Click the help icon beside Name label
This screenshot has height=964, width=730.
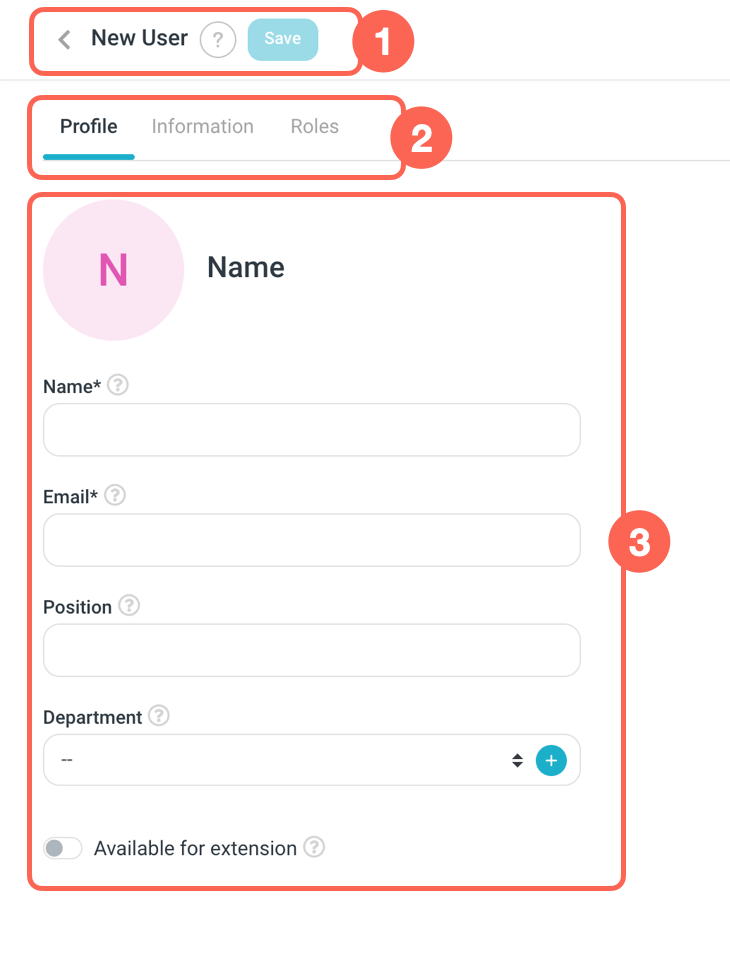118,385
